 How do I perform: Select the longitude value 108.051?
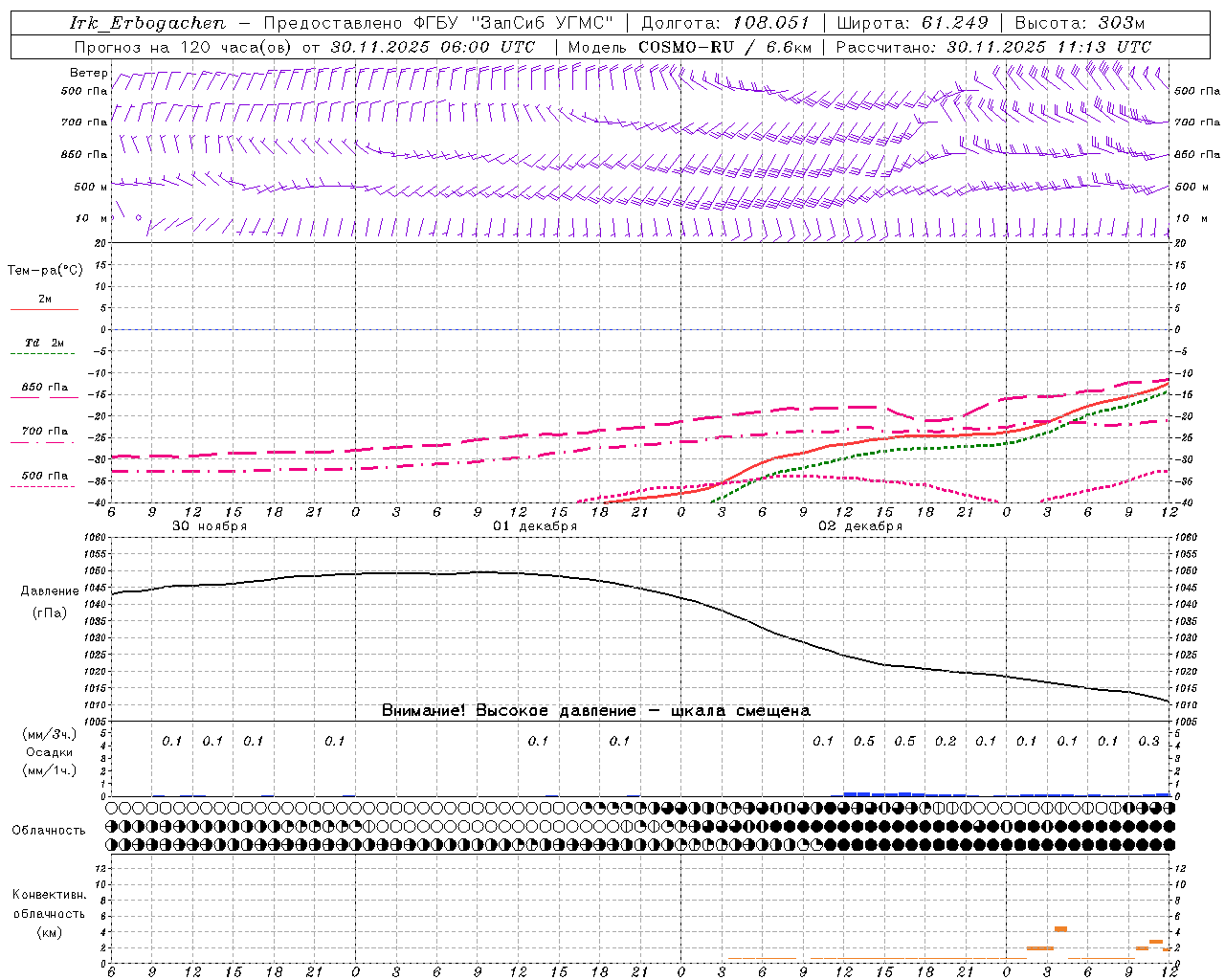coord(771,23)
